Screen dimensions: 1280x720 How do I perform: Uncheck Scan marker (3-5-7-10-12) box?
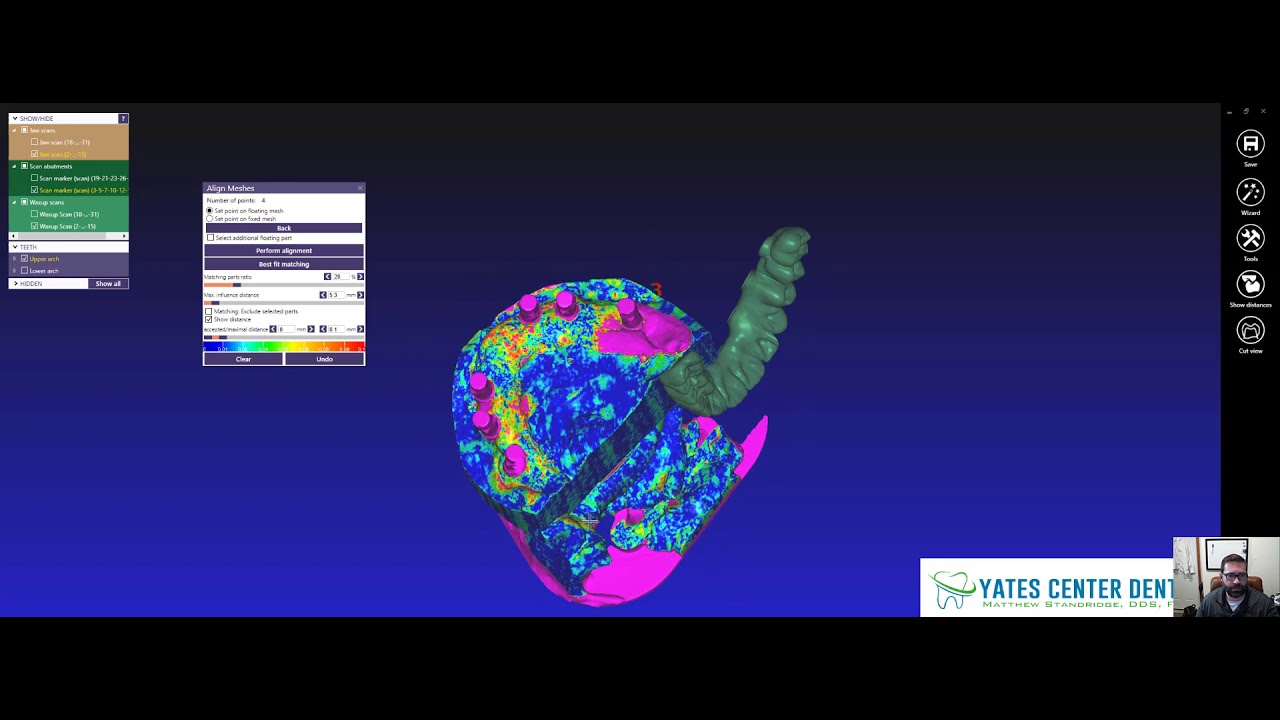tap(34, 190)
